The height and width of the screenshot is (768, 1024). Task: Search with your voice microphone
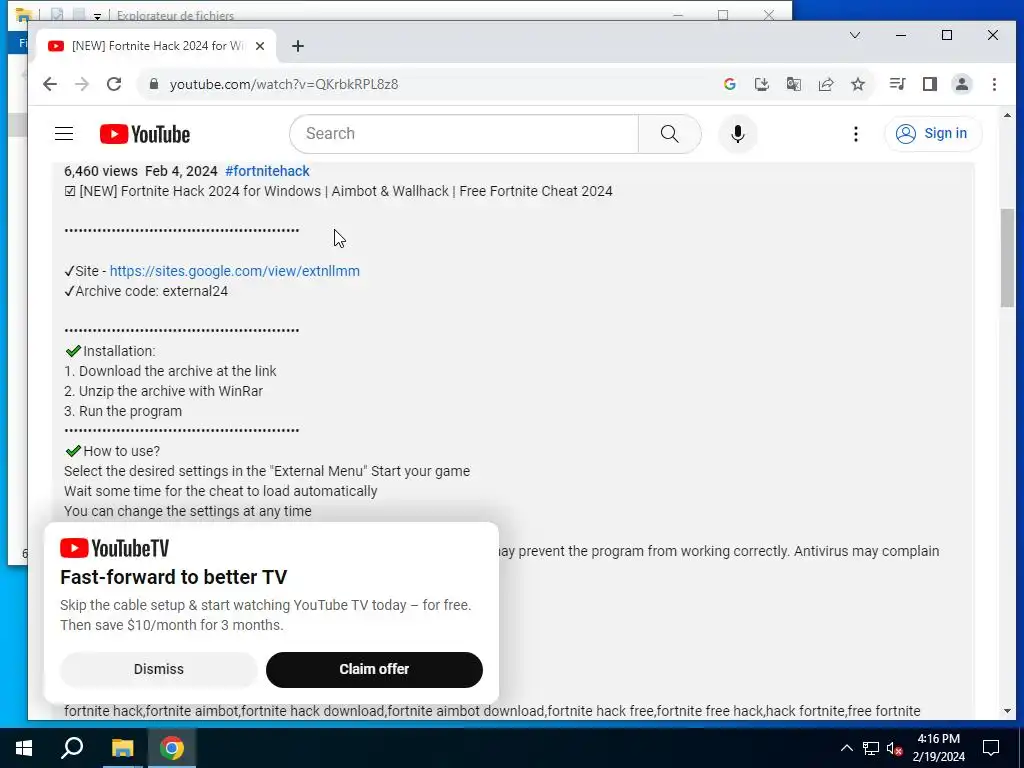tap(737, 134)
